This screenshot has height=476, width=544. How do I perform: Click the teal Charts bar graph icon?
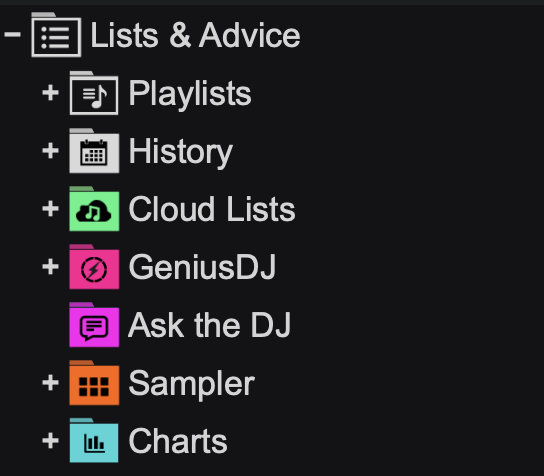click(94, 441)
